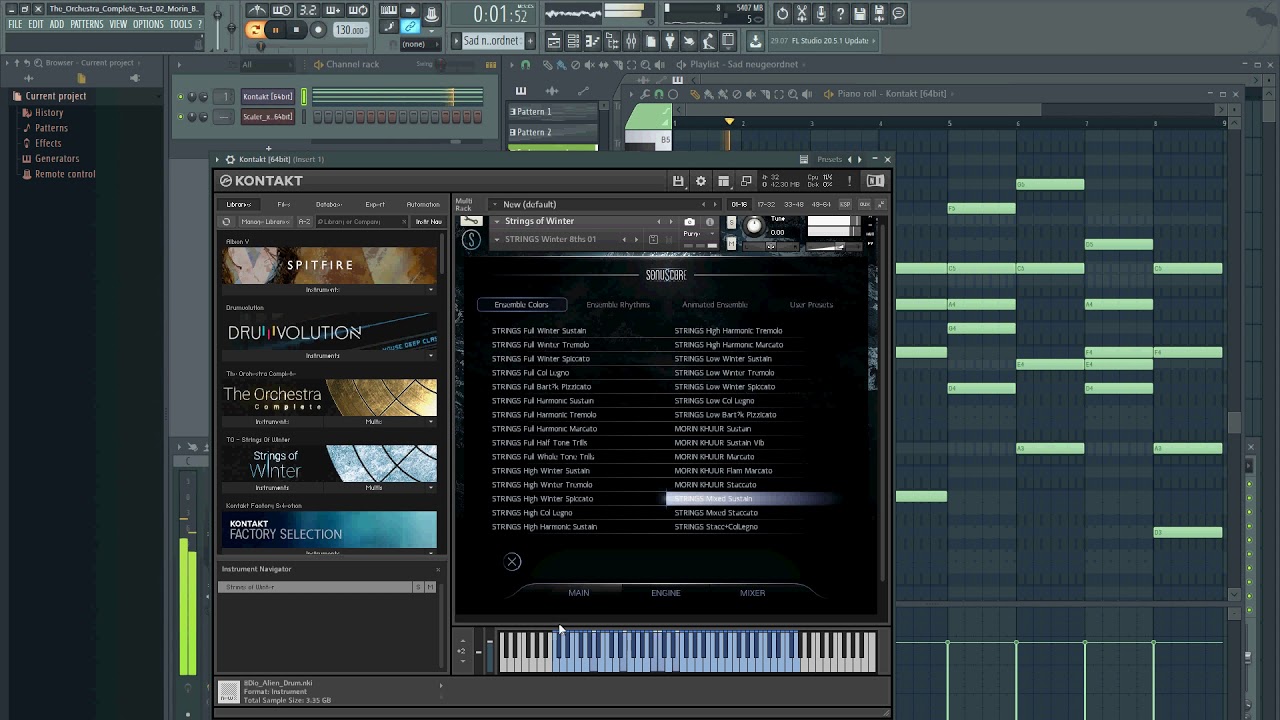Viewport: 1280px width, 720px height.
Task: Click Kontakt's minimized view icon
Action: click(x=746, y=181)
